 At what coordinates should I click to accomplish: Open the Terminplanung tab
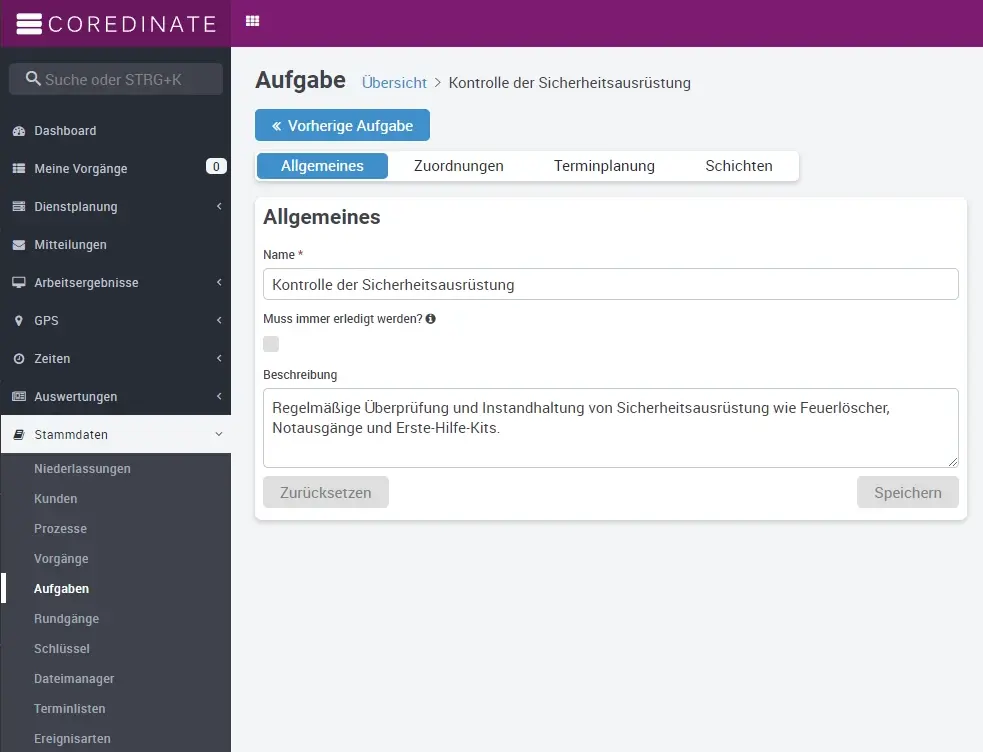(x=604, y=166)
